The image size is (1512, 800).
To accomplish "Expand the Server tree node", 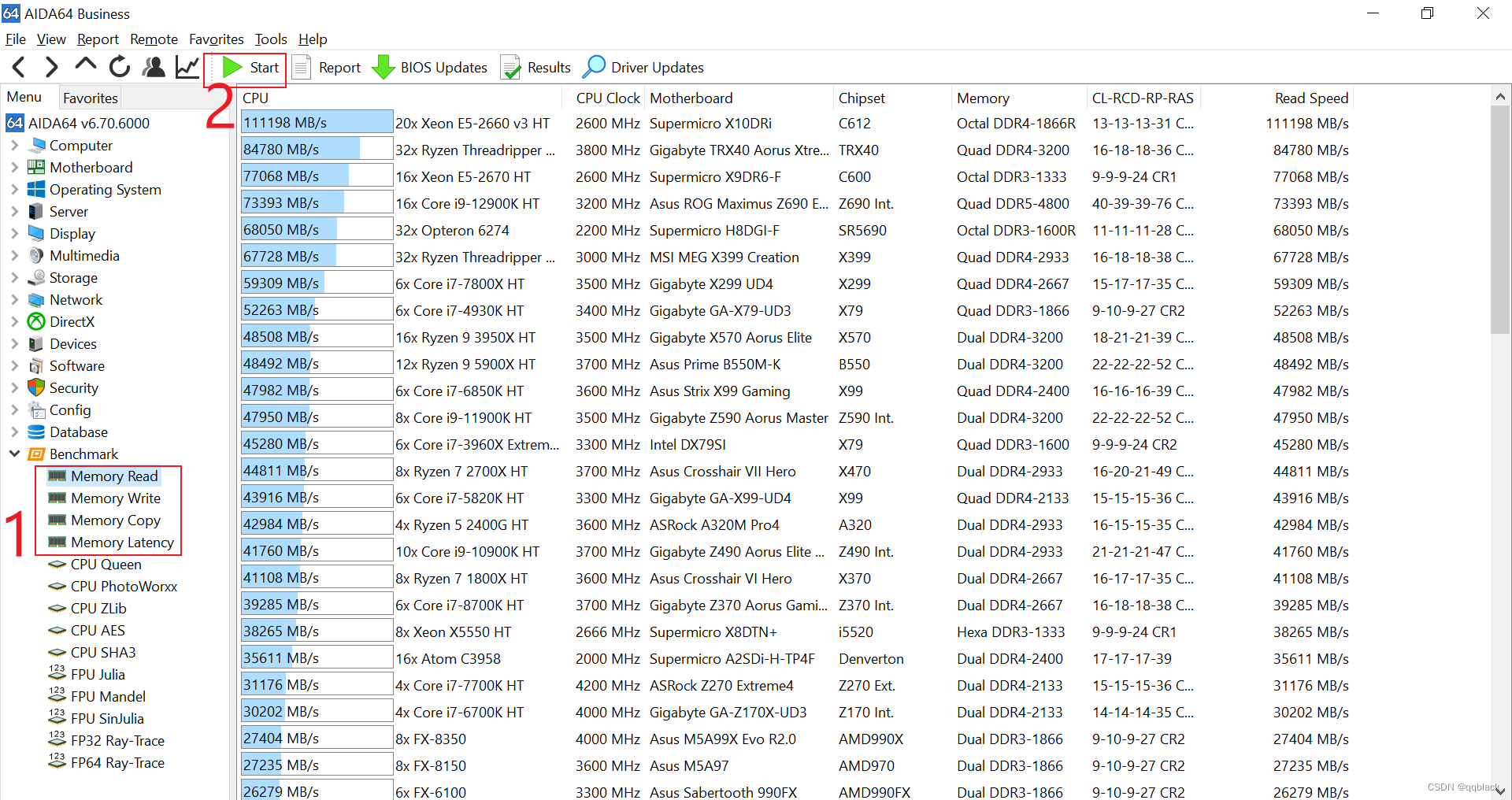I will 14,212.
